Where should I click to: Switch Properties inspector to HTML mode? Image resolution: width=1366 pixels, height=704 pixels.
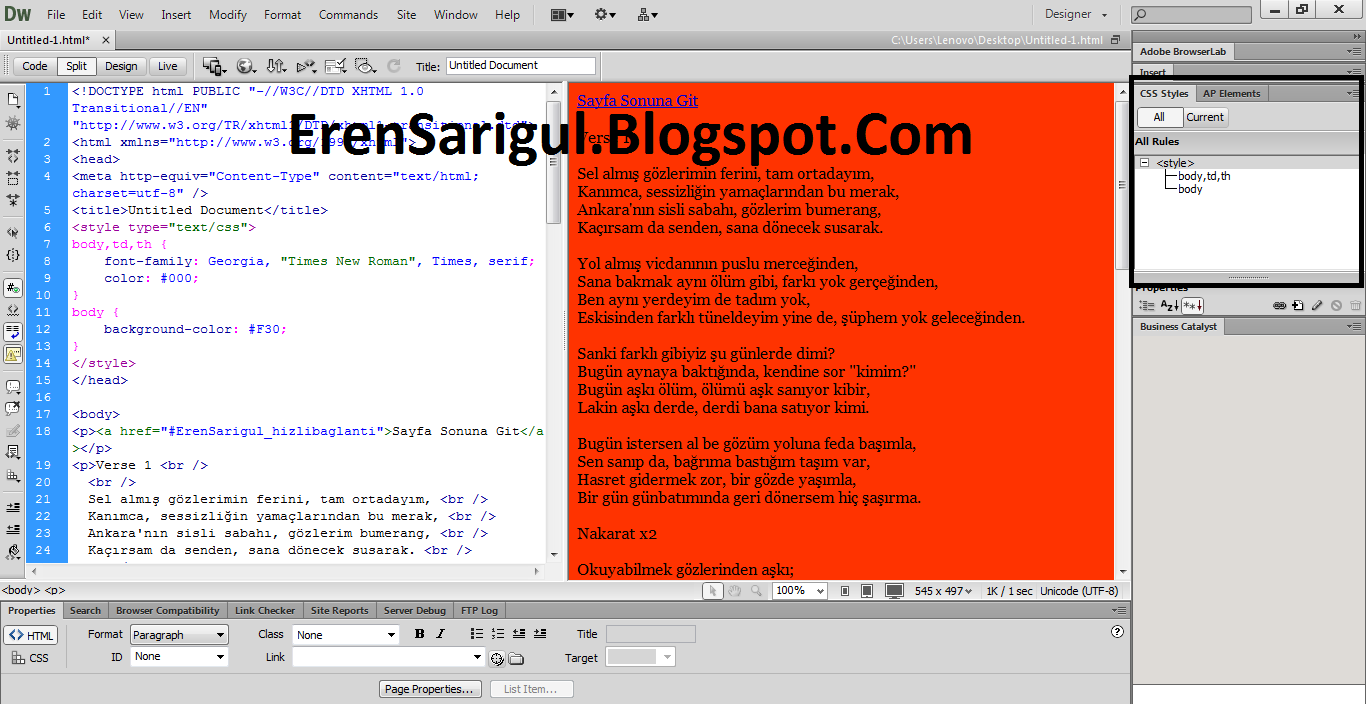(x=31, y=635)
